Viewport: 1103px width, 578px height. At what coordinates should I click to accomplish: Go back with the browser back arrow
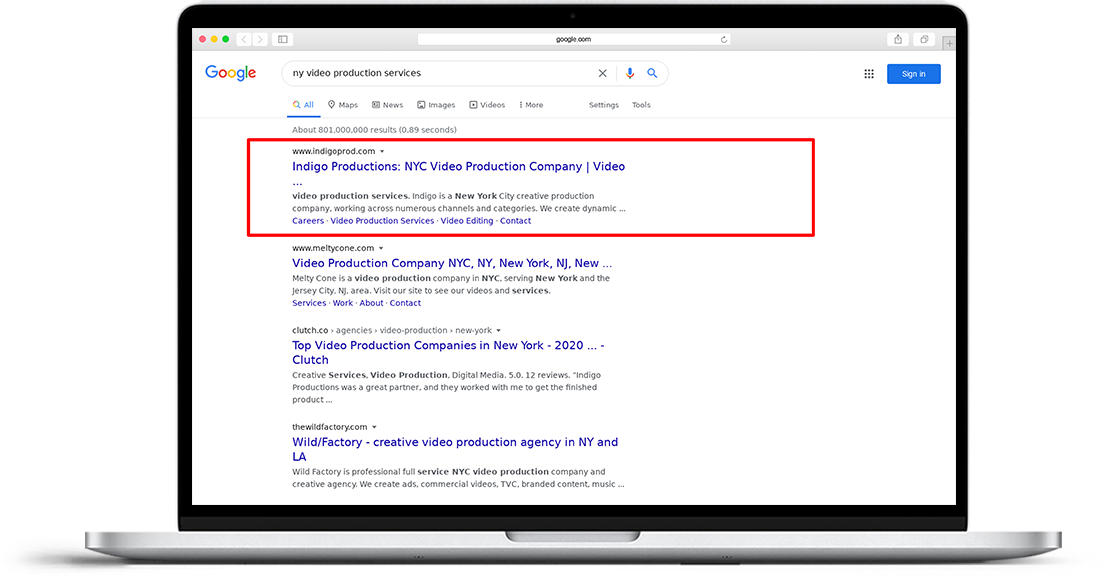244,39
